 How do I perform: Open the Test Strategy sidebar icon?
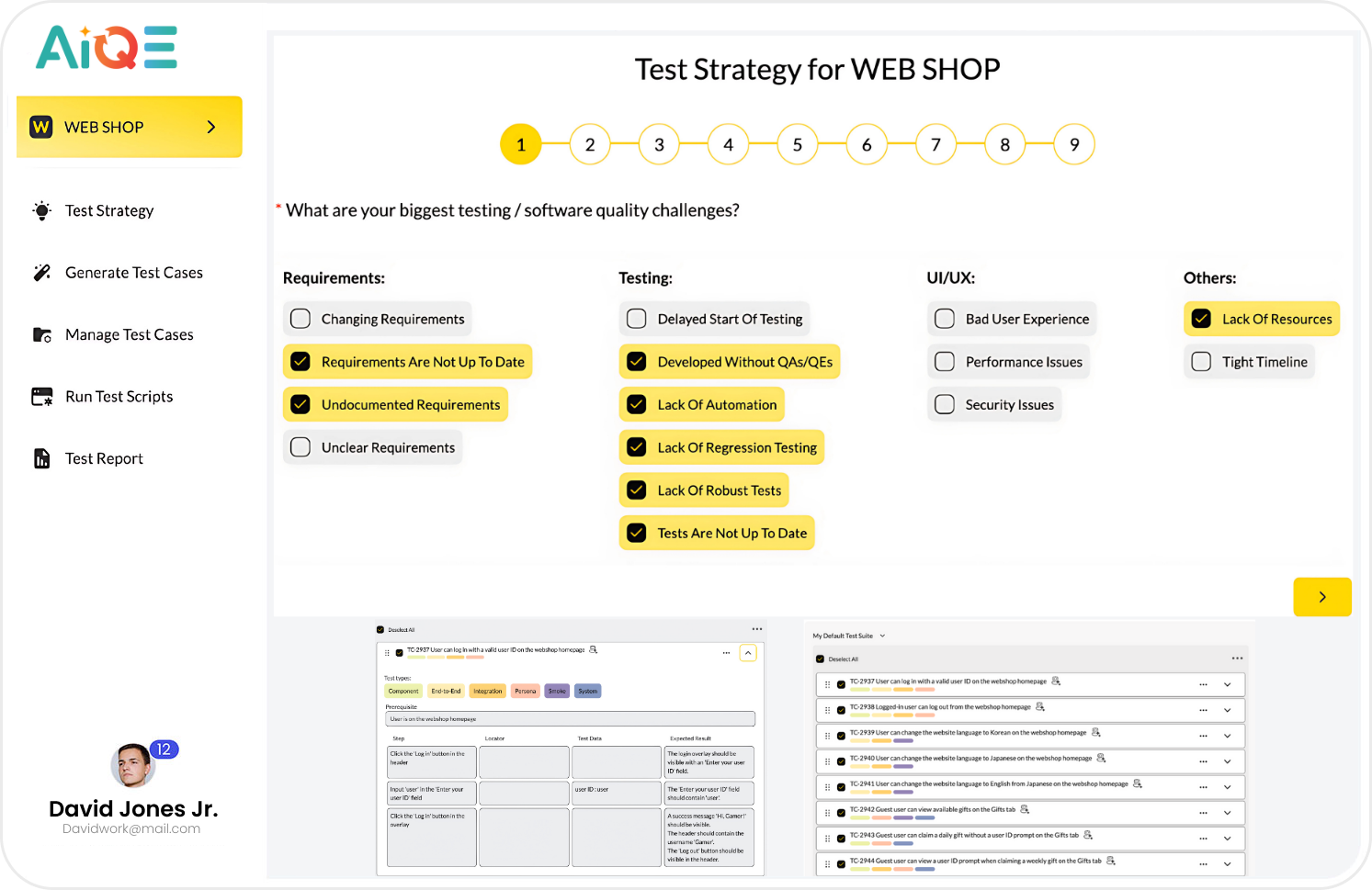(42, 210)
